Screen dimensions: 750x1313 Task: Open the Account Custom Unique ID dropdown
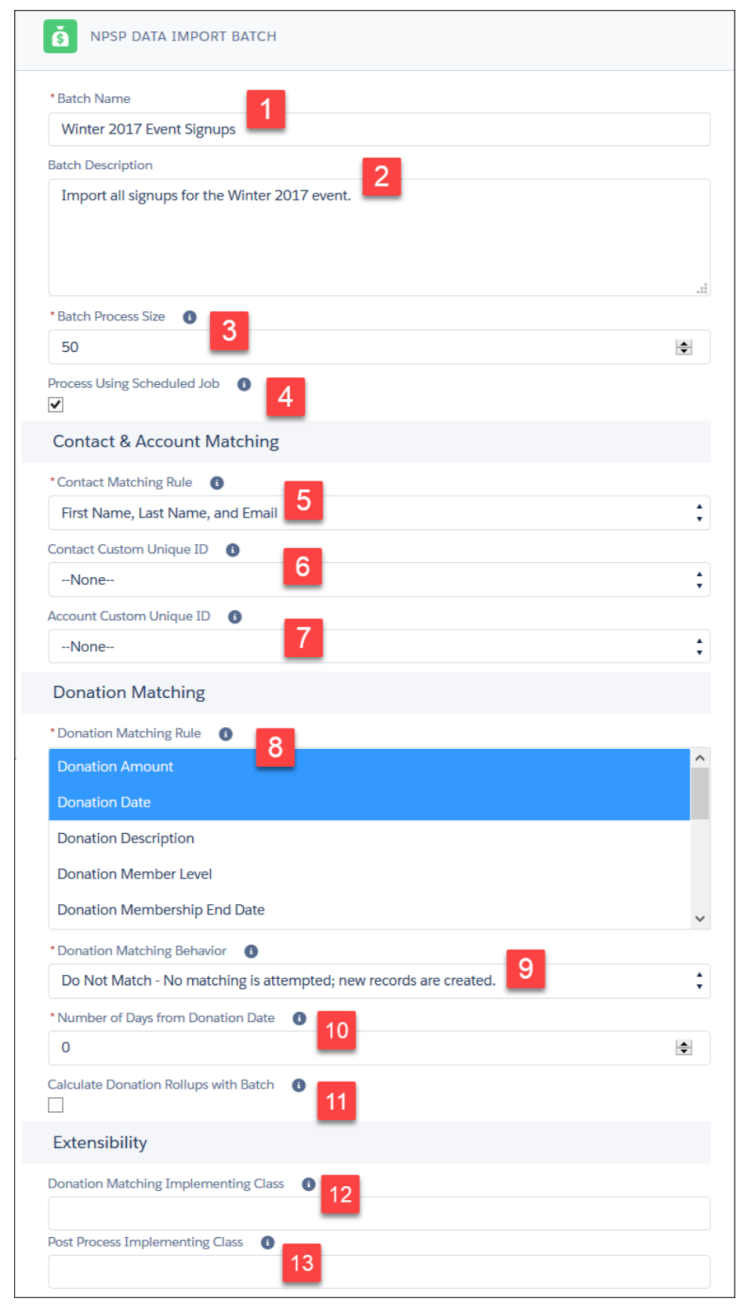tap(379, 647)
